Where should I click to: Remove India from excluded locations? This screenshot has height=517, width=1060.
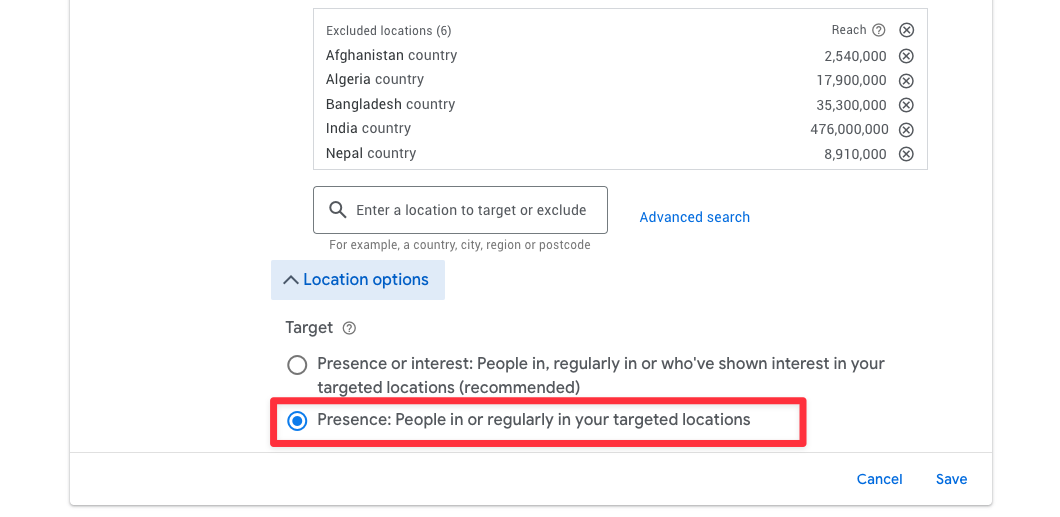coord(906,129)
